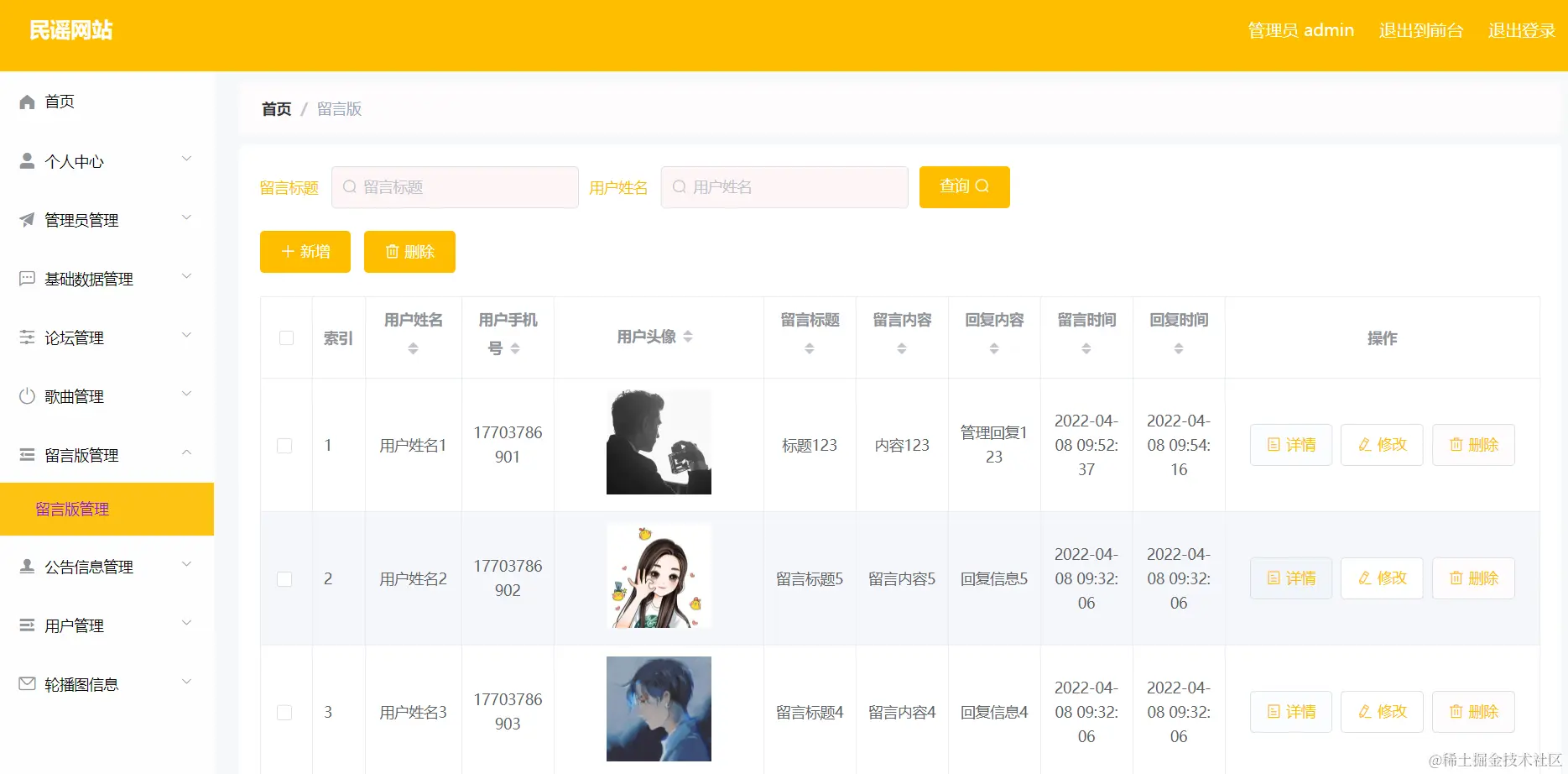
Task: Click the paper plane icon for 管理员管理
Action: pos(26,219)
